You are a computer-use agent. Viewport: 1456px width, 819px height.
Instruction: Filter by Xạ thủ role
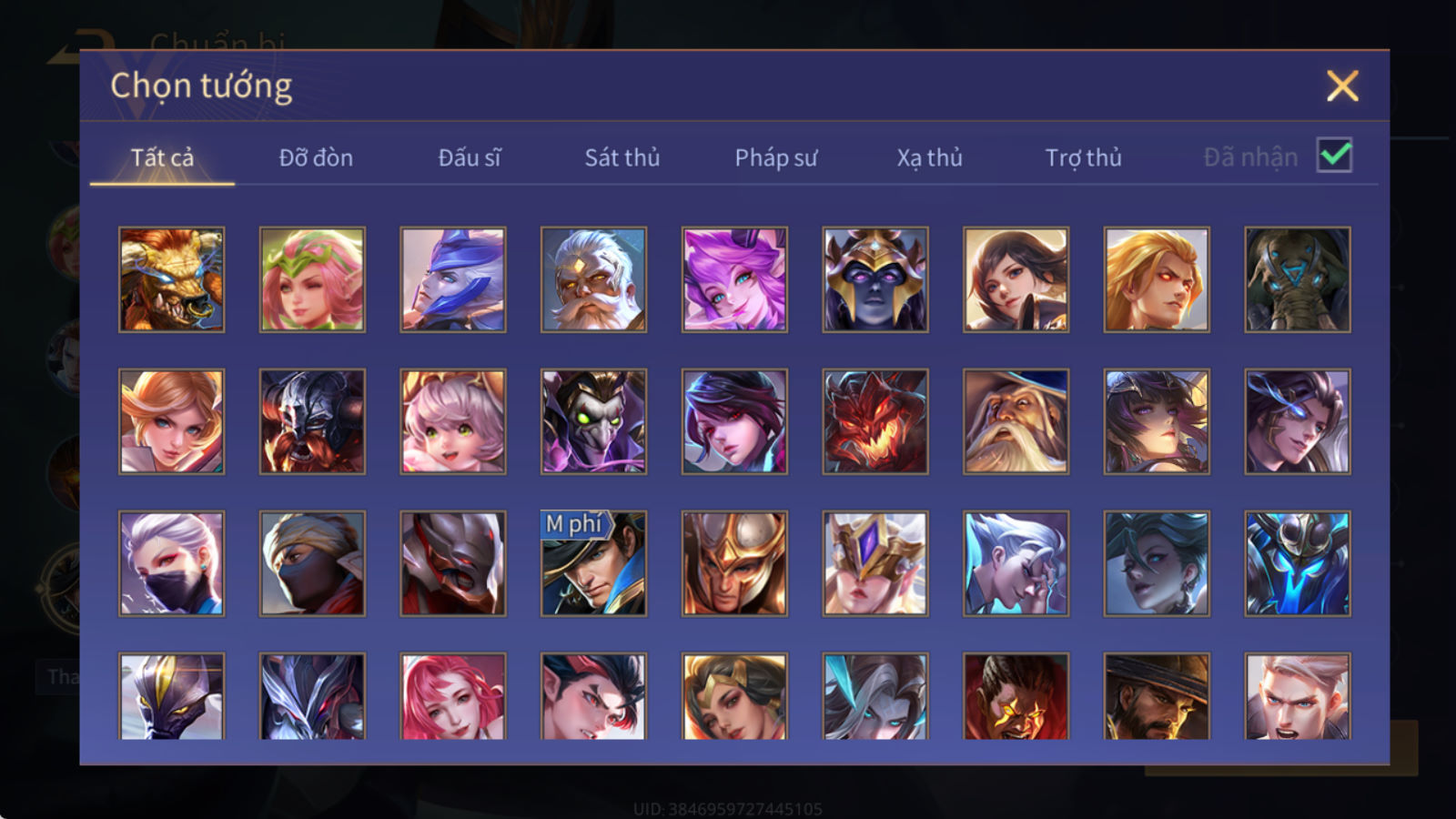click(x=929, y=157)
